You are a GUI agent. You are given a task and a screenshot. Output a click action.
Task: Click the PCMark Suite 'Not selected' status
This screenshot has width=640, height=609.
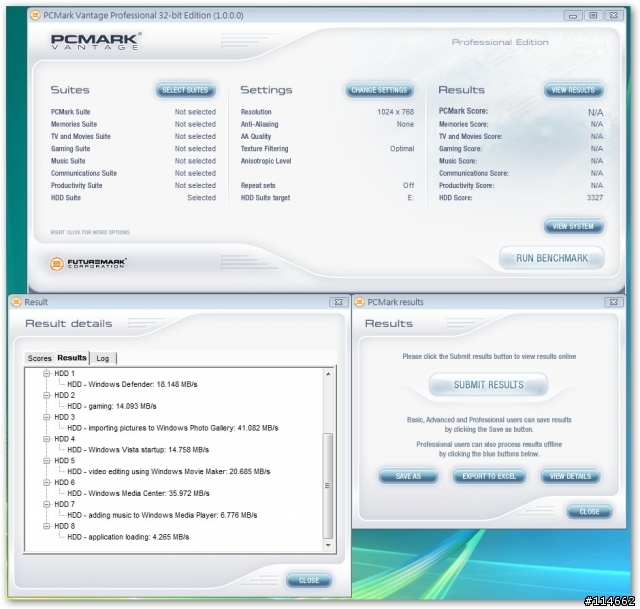tap(195, 112)
